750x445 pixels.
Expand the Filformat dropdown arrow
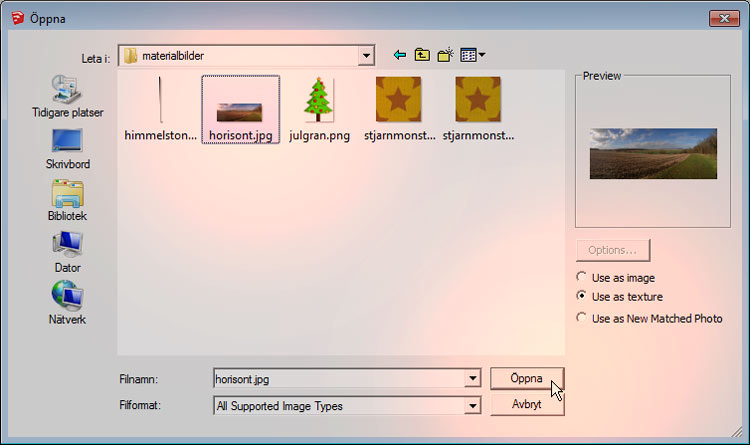473,406
